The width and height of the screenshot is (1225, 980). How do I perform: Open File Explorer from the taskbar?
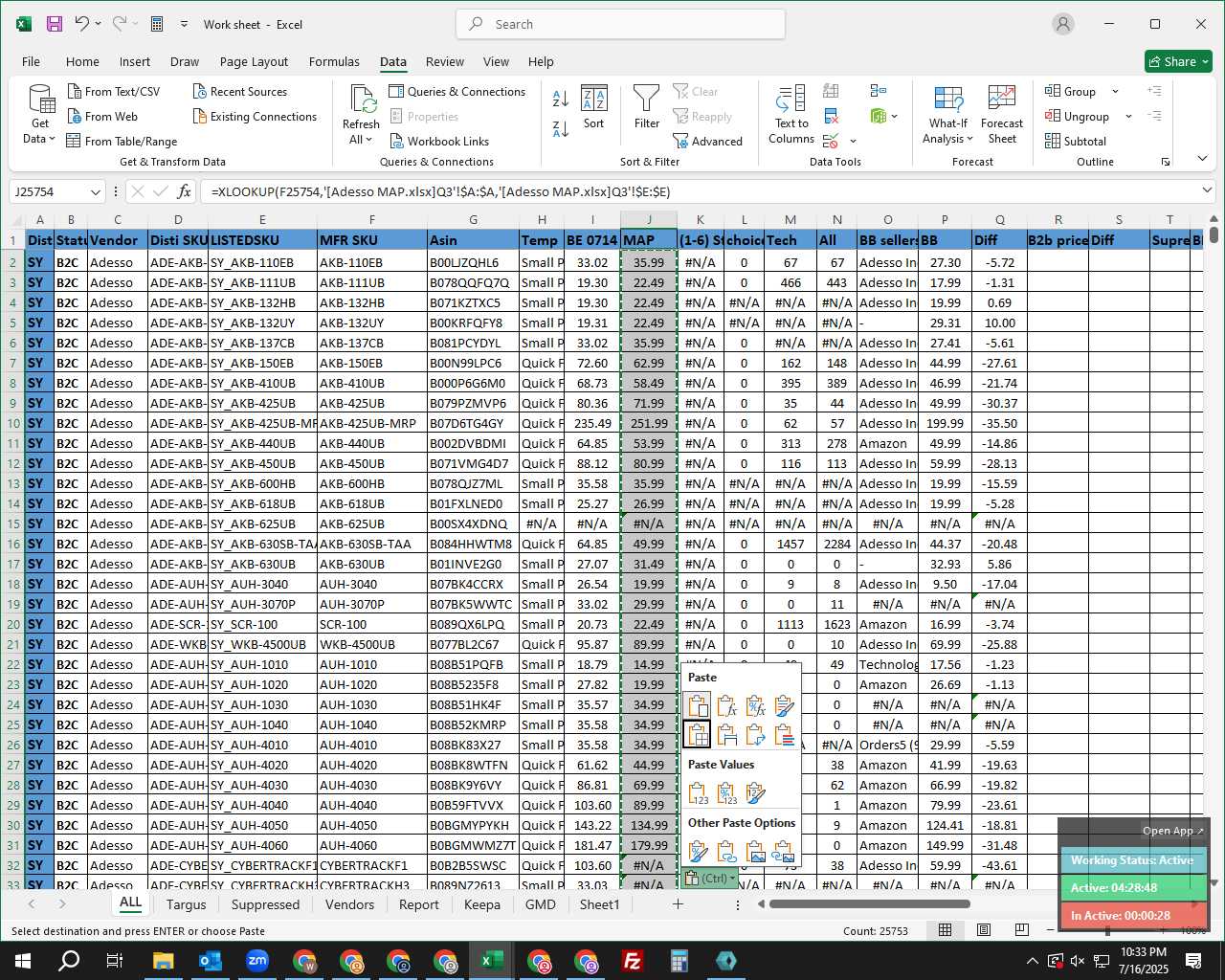[x=163, y=961]
